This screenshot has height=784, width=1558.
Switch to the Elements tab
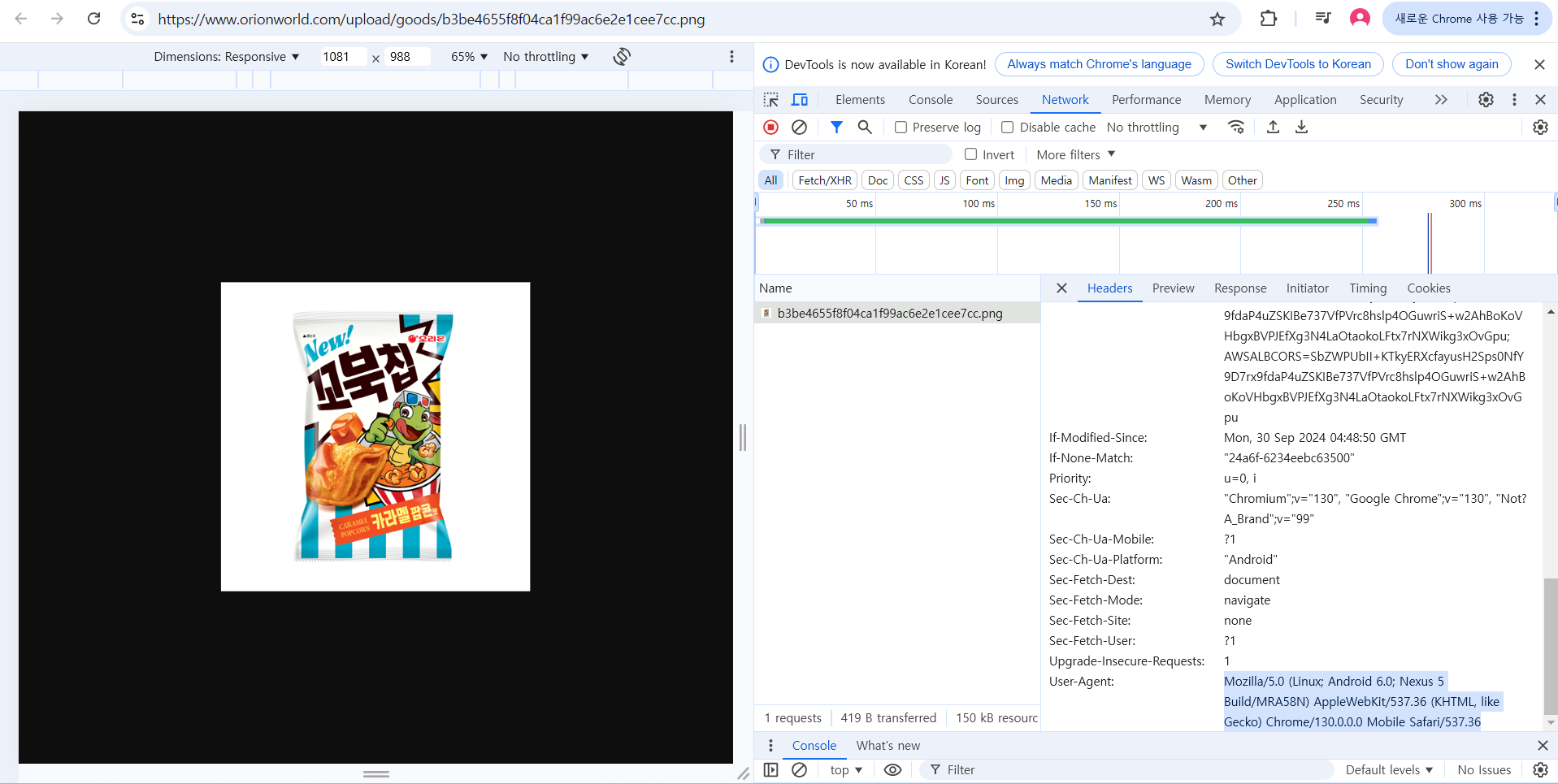coord(860,99)
